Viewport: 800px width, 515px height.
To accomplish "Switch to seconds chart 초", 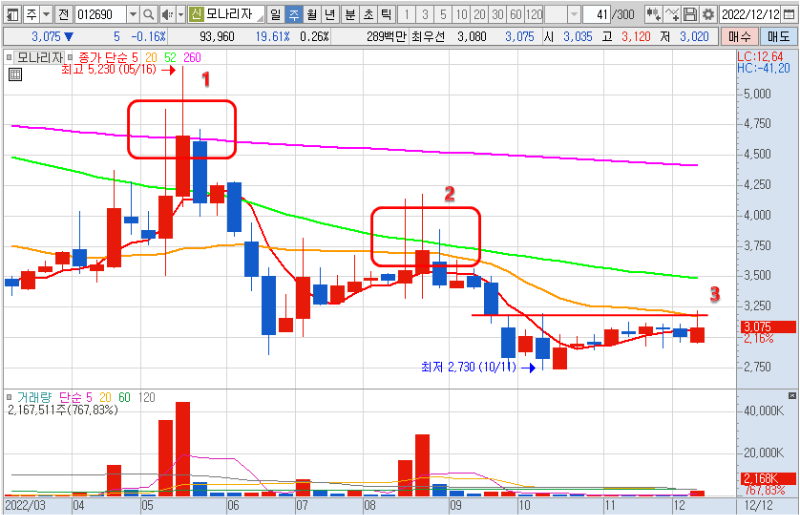I will click(368, 14).
